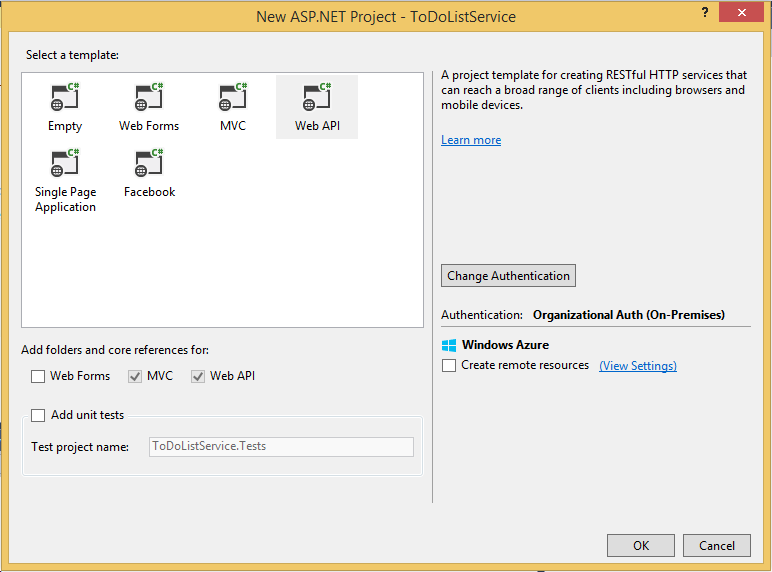Viewport: 772px width, 572px height.
Task: Pick the MVC template icon
Action: click(233, 97)
